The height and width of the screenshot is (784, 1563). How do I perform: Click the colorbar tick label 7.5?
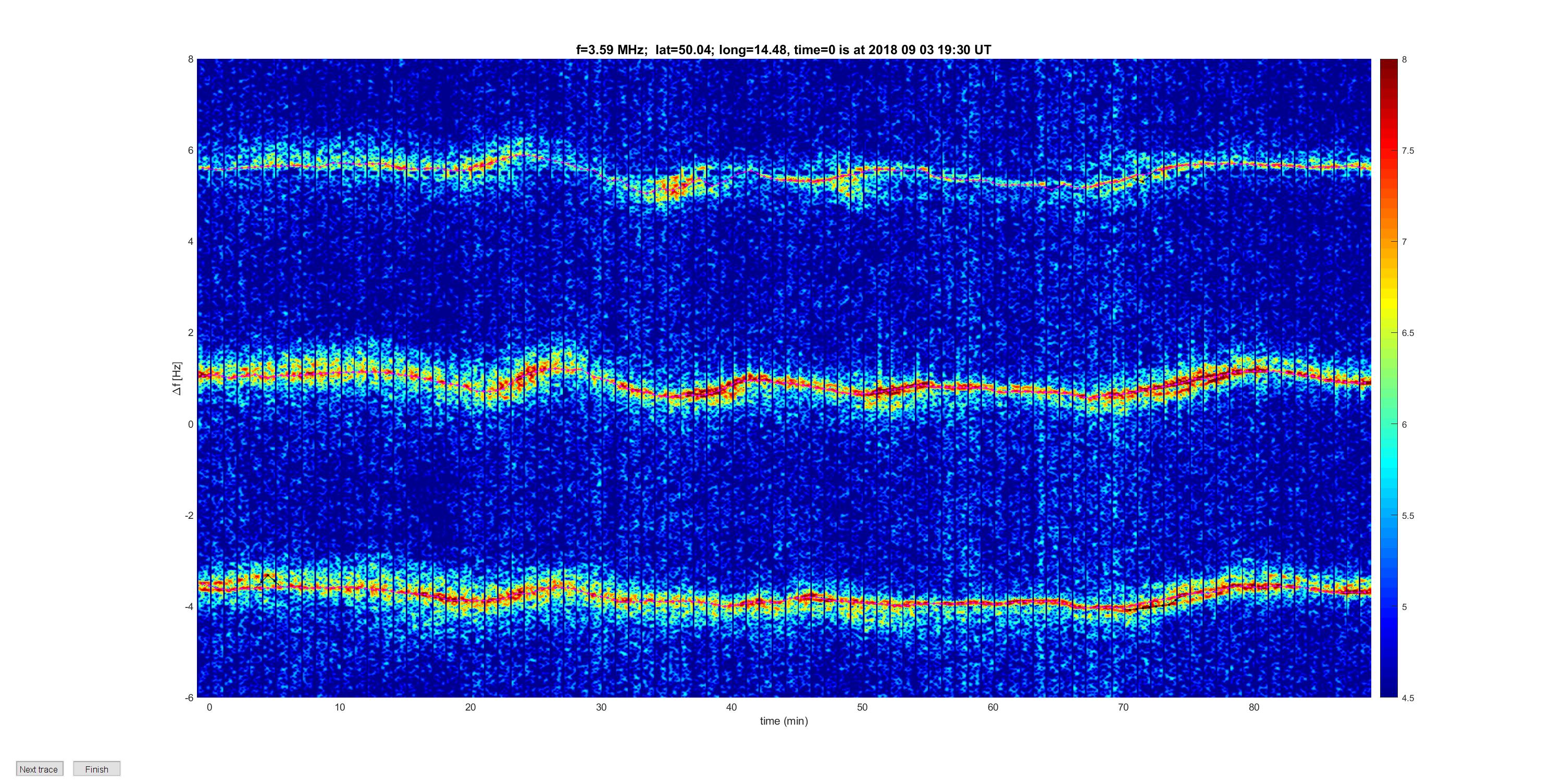coord(1408,151)
